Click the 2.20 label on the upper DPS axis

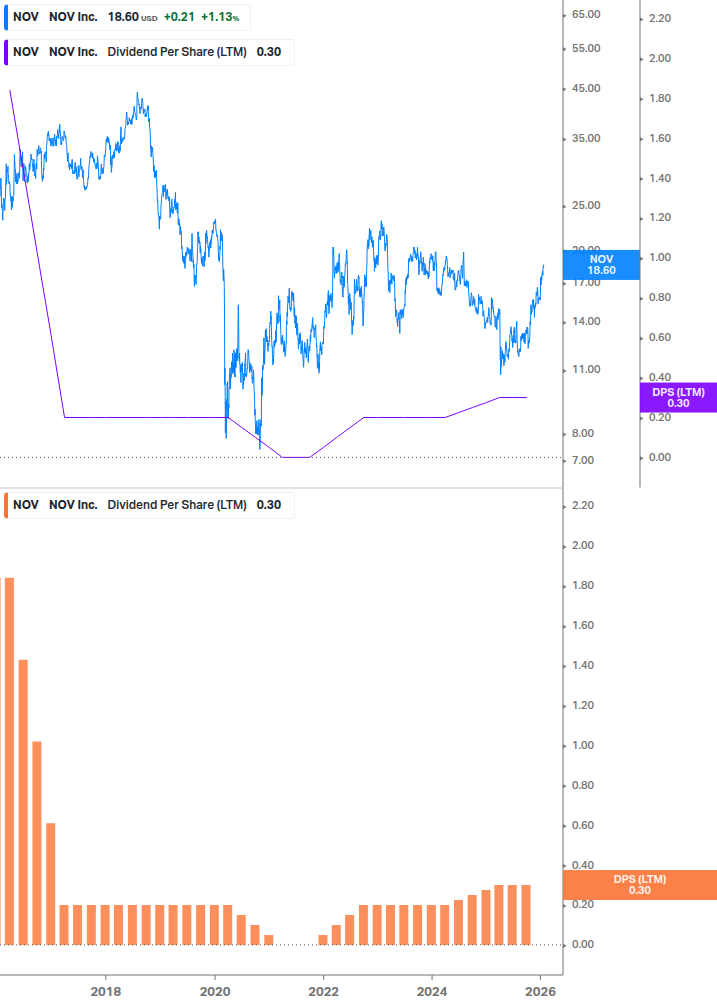659,19
